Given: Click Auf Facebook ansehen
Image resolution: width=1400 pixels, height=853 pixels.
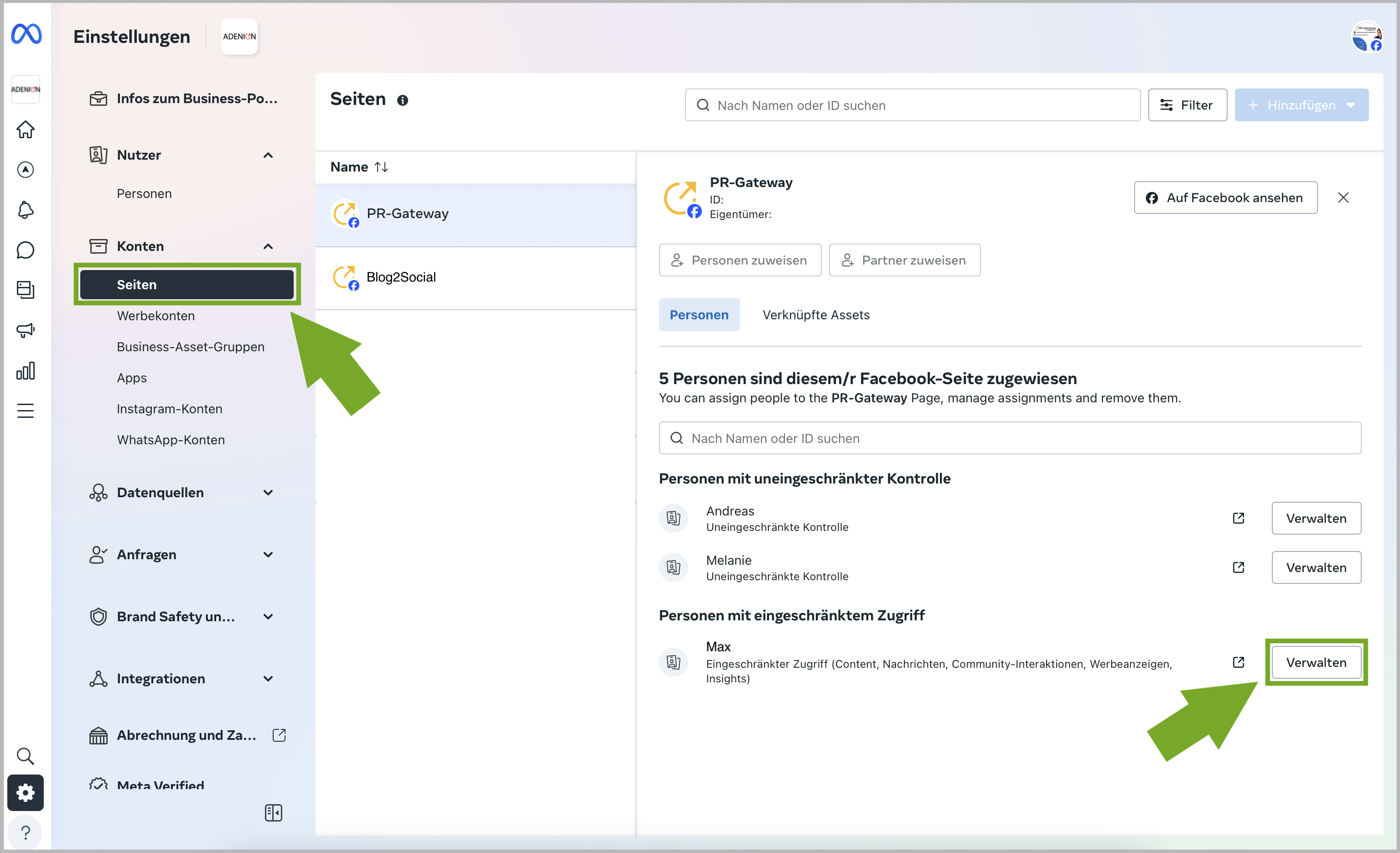Looking at the screenshot, I should pos(1225,198).
